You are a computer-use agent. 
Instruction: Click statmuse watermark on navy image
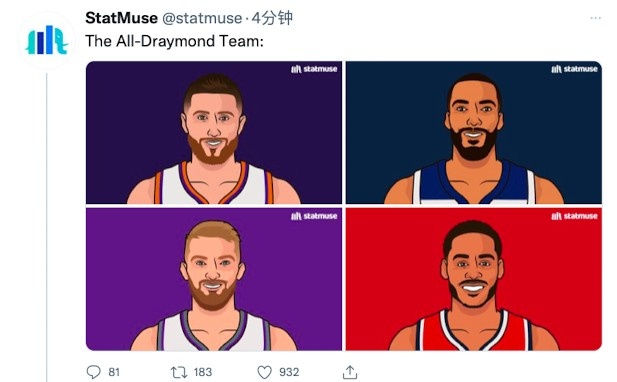click(x=574, y=69)
